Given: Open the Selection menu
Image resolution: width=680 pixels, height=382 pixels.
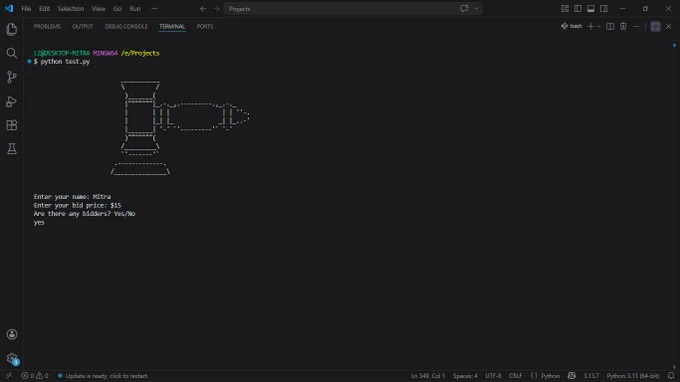Looking at the screenshot, I should tap(71, 9).
